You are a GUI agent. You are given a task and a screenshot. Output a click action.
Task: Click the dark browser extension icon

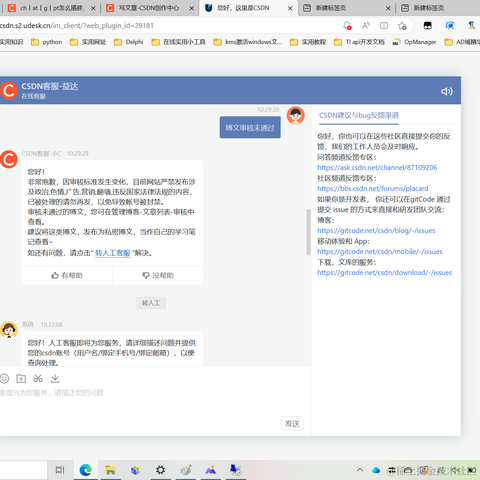point(427,26)
